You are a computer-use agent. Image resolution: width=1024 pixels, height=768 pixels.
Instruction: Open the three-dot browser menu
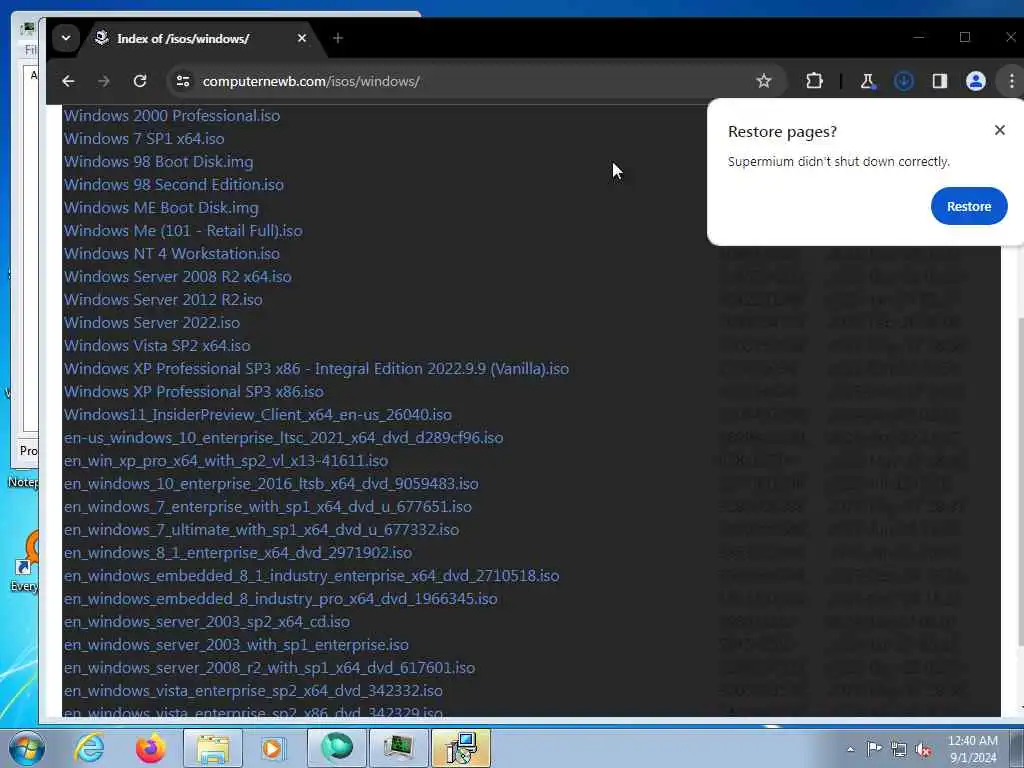coord(1012,81)
